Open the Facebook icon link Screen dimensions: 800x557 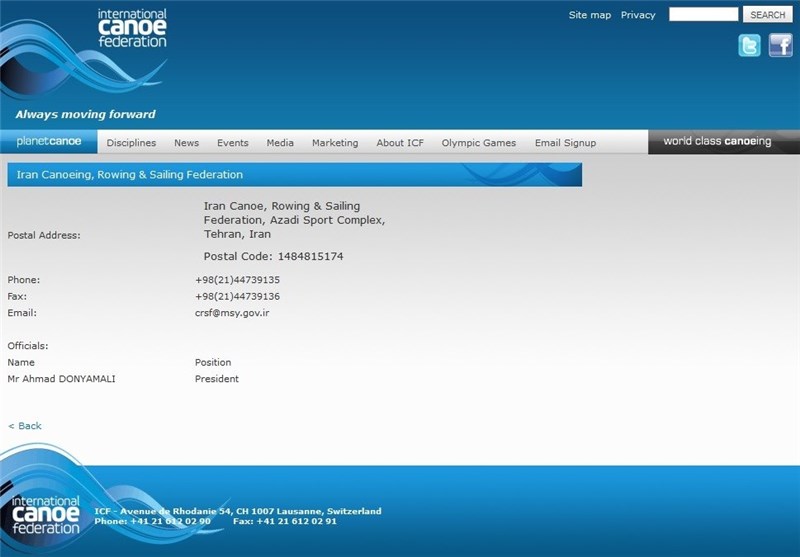click(x=780, y=45)
